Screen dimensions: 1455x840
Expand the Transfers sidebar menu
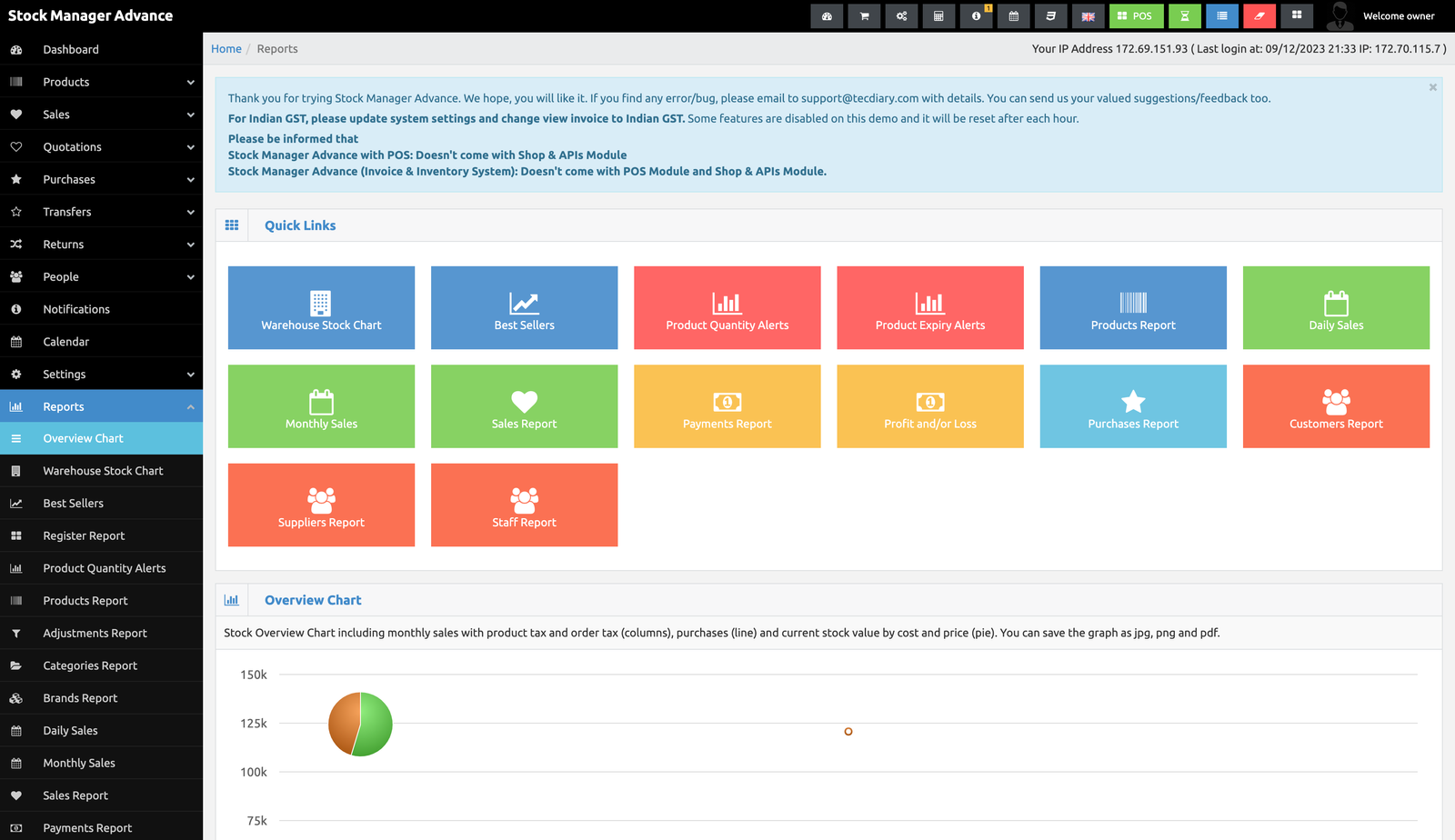point(101,212)
